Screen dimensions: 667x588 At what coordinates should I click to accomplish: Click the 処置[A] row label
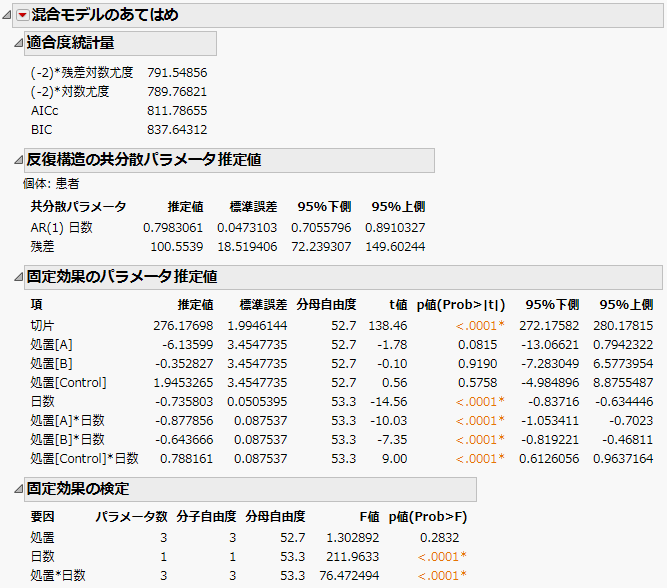click(51, 345)
